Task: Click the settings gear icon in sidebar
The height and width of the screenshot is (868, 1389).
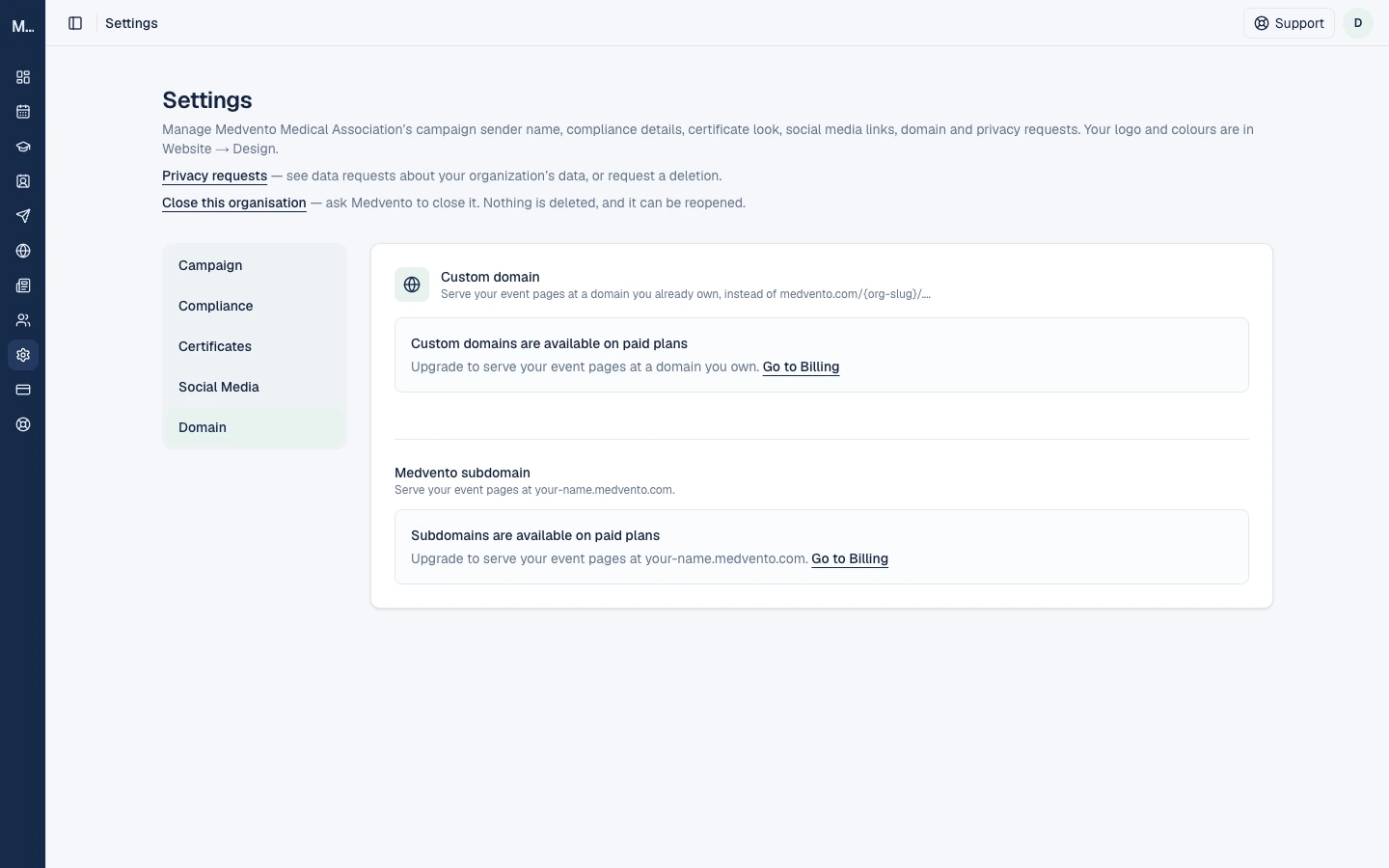Action: coord(23,355)
